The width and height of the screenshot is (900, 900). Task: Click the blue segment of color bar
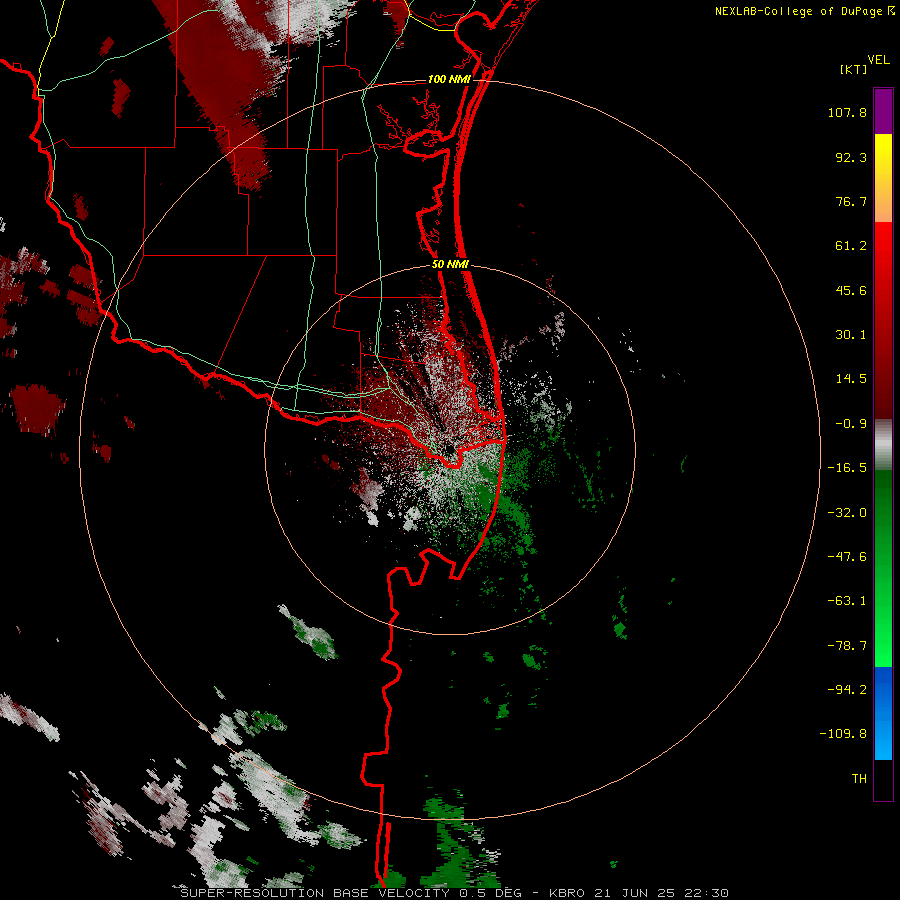883,713
